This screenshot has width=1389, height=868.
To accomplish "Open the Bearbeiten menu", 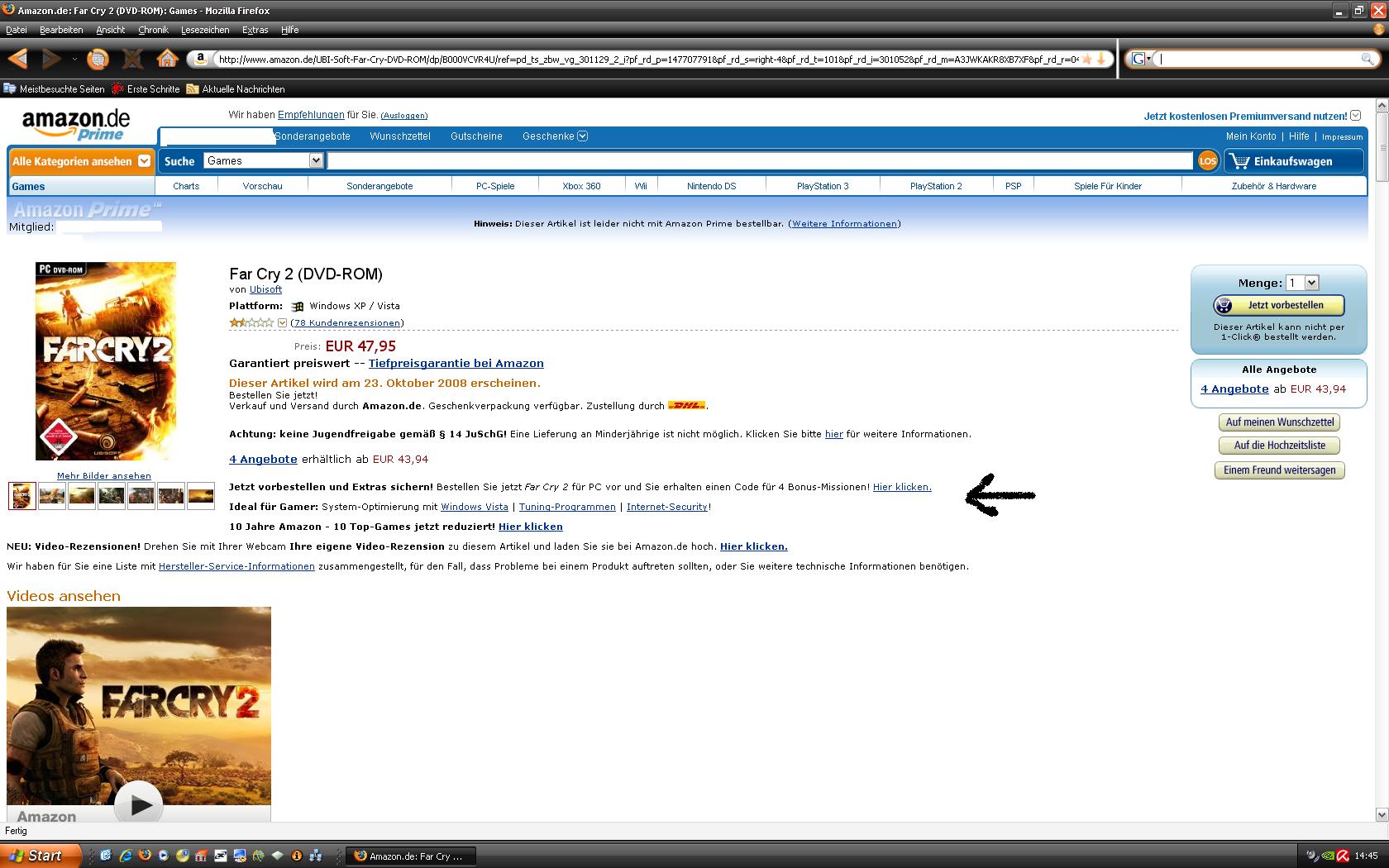I will click(61, 30).
